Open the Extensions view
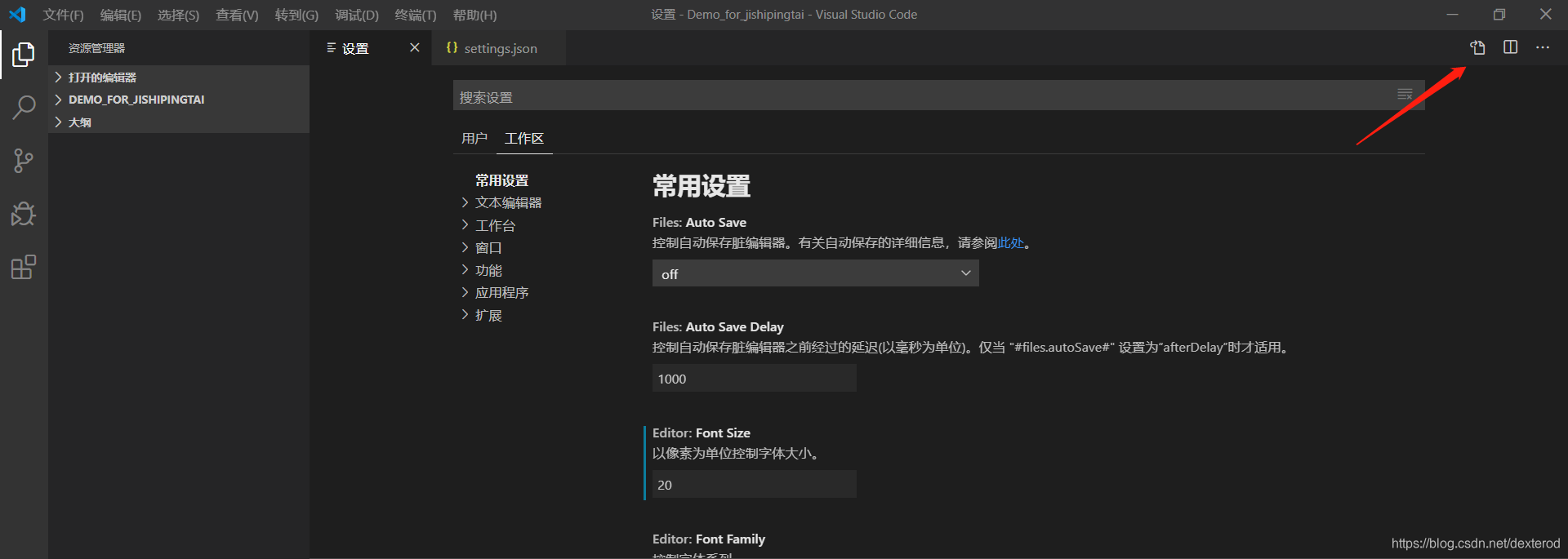This screenshot has height=559, width=1568. pos(24,267)
